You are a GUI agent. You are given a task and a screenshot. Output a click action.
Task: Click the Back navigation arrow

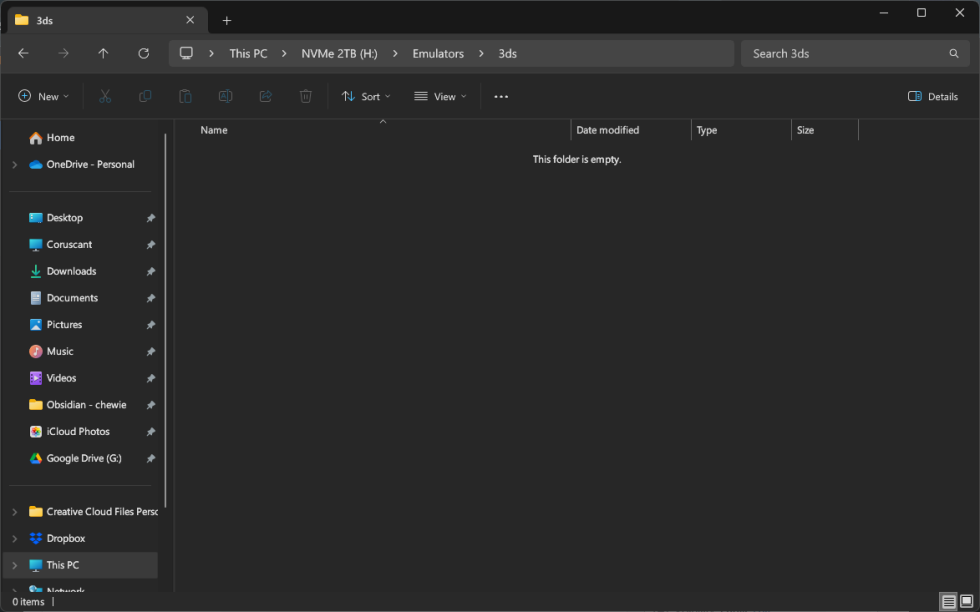(x=23, y=53)
